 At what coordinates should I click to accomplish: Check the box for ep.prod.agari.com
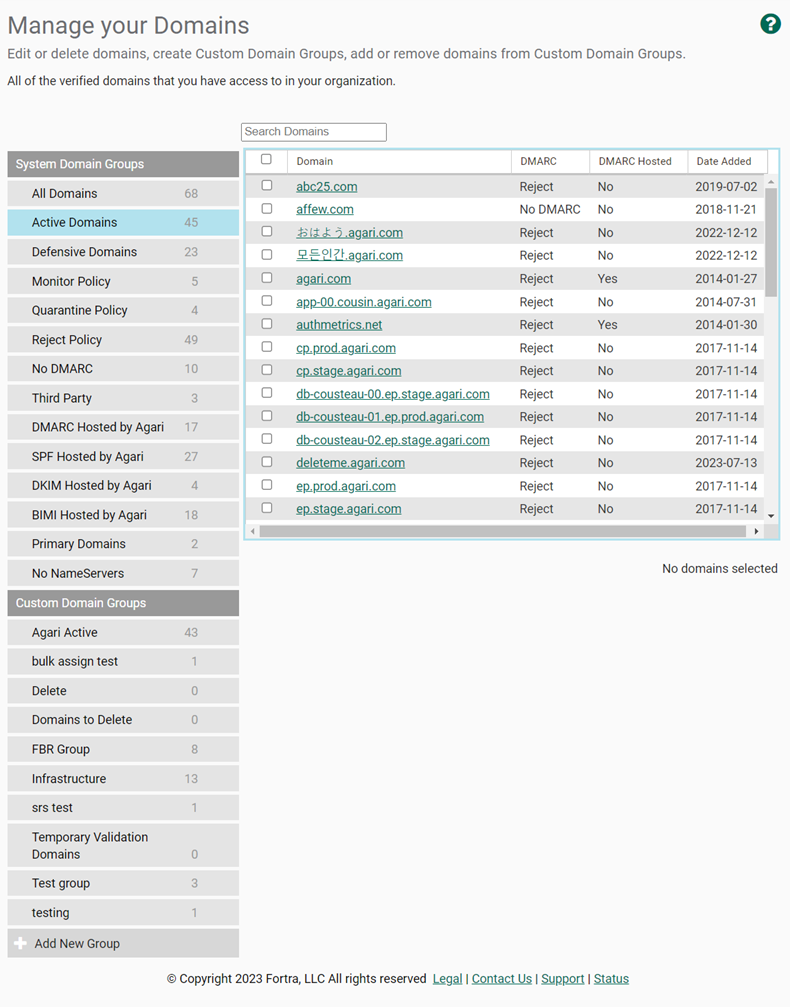click(267, 485)
